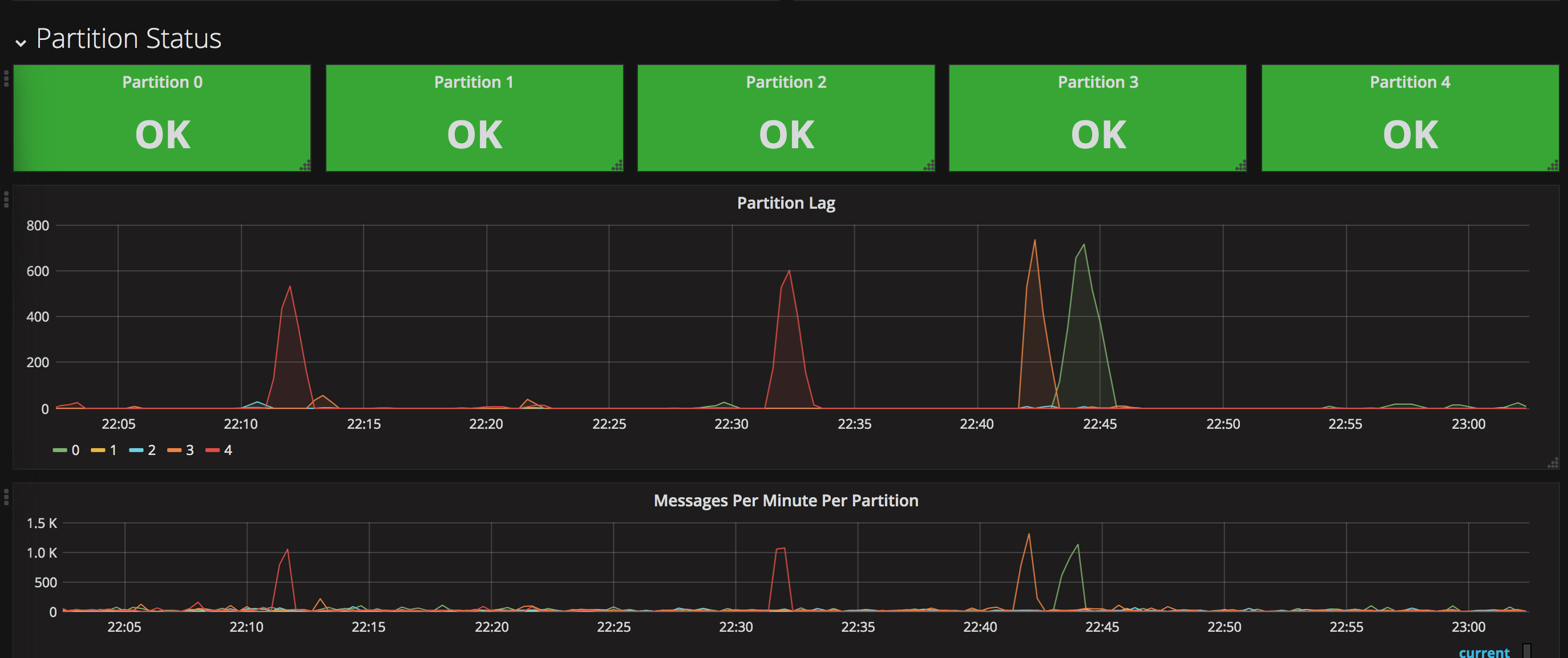Grab the Partition Lag panel resize handle
Image resolution: width=1568 pixels, height=658 pixels.
coord(1554,464)
